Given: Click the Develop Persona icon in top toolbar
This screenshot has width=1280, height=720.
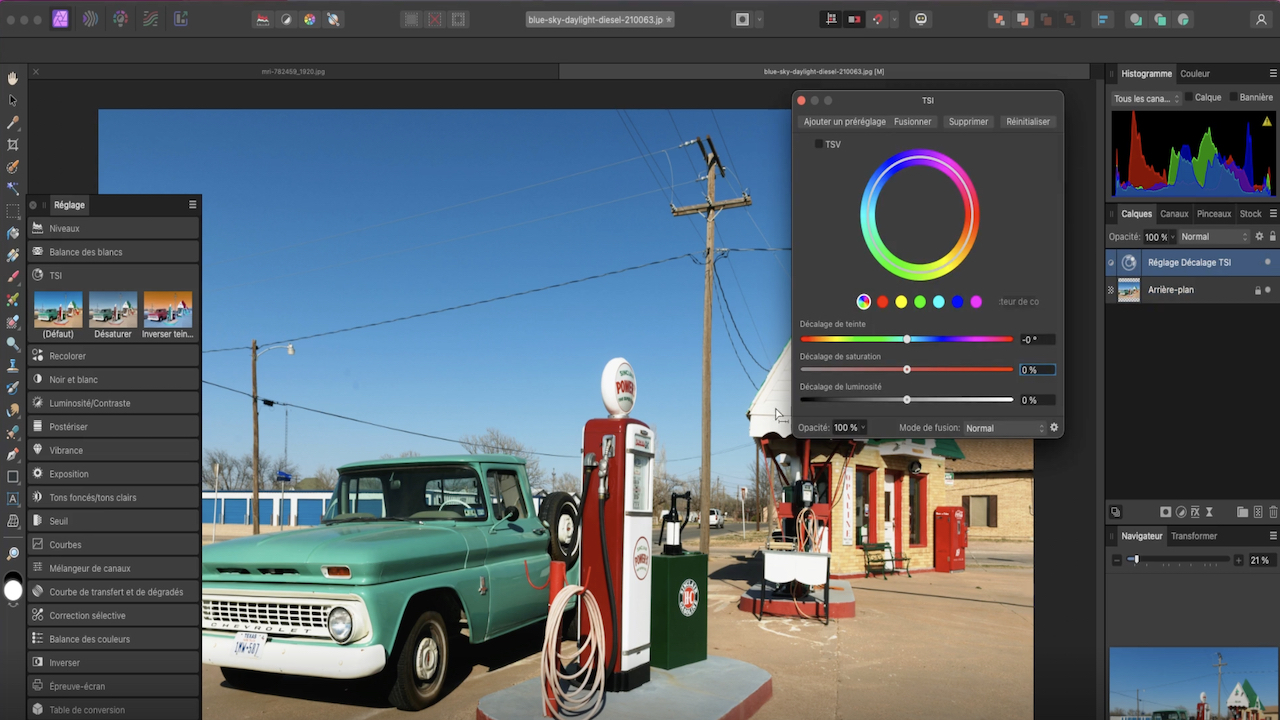Looking at the screenshot, I should (119, 19).
